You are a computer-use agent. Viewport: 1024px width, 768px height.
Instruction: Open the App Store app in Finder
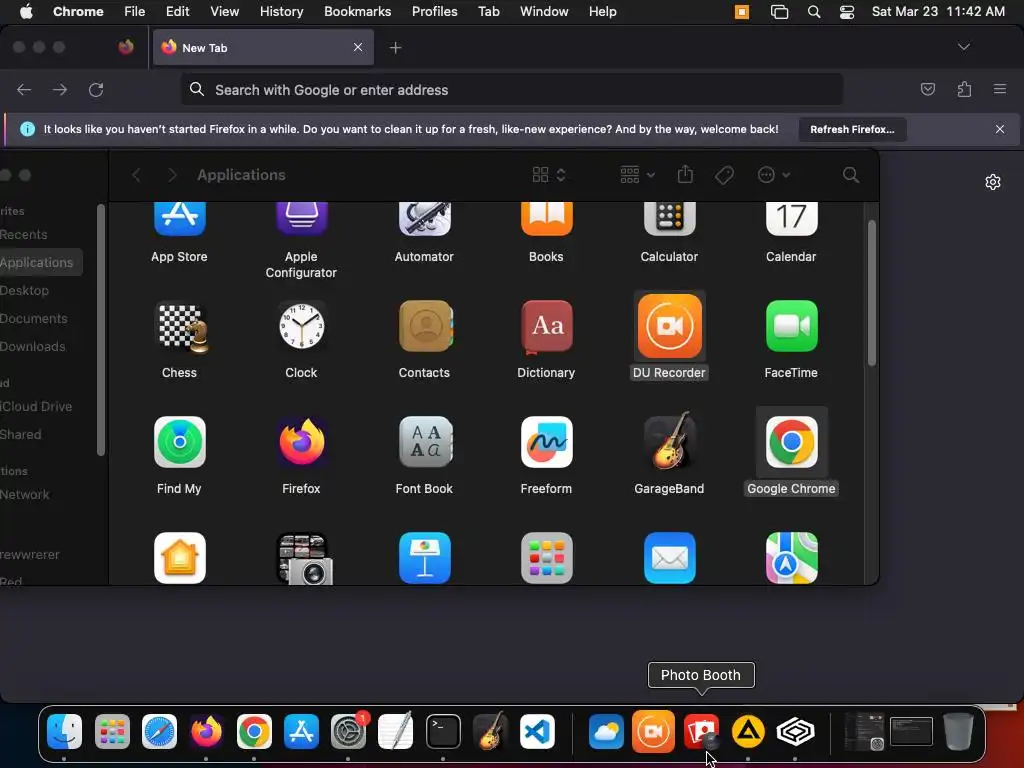click(x=180, y=219)
